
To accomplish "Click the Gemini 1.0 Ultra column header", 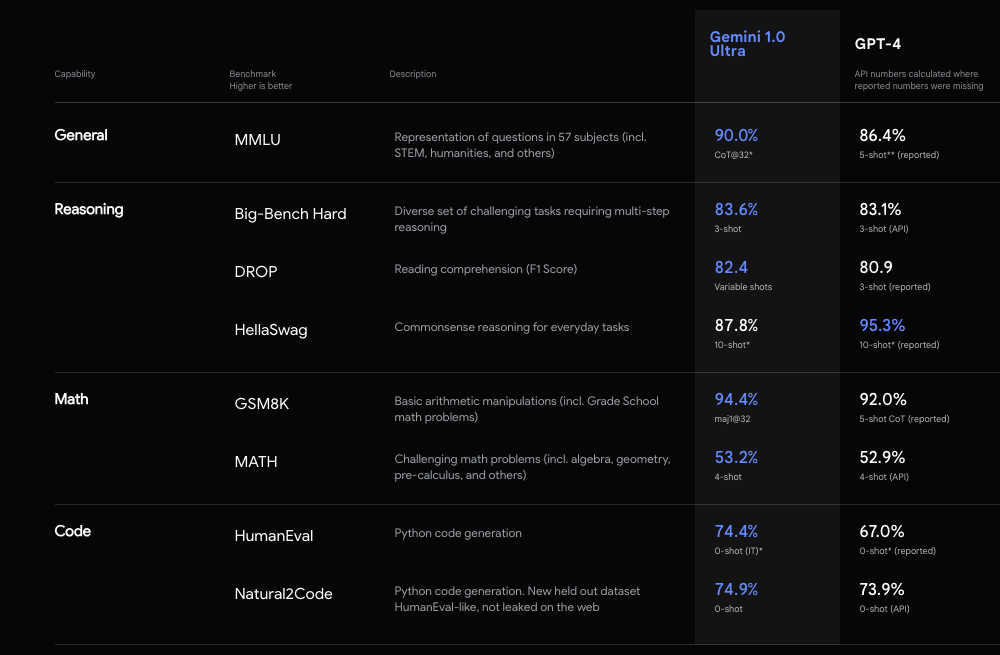I will pyautogui.click(x=747, y=44).
